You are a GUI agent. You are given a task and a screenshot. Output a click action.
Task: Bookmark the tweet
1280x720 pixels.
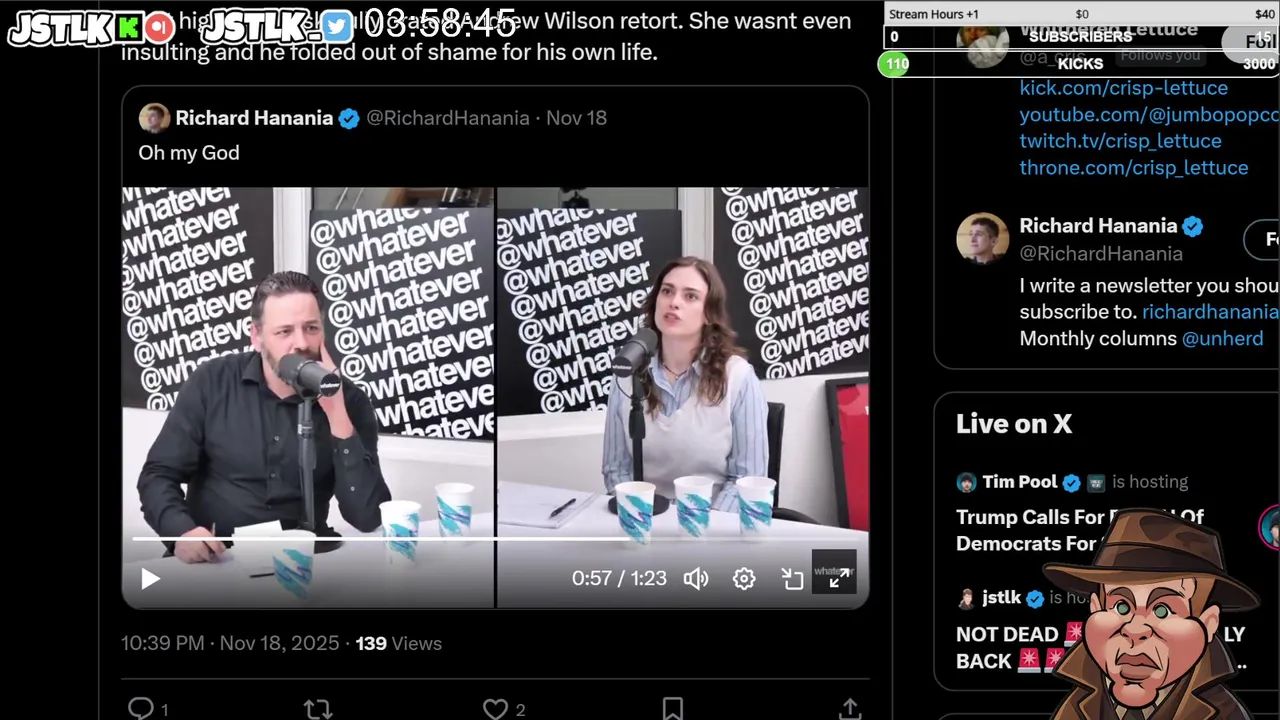tap(672, 709)
